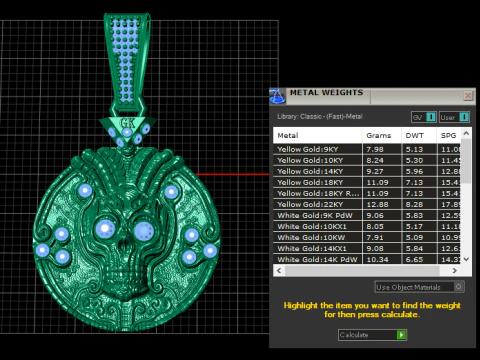
Task: Click the 5.13 DWT cell
Action: pyautogui.click(x=419, y=149)
